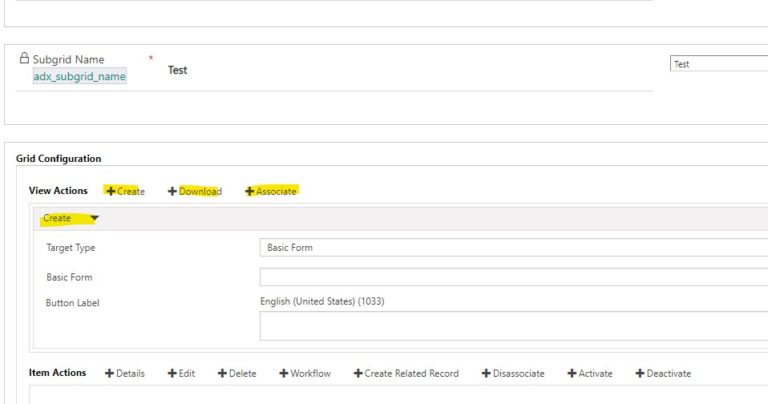Image resolution: width=768 pixels, height=404 pixels.
Task: Click the Subgrid Name value Test
Action: pos(177,70)
